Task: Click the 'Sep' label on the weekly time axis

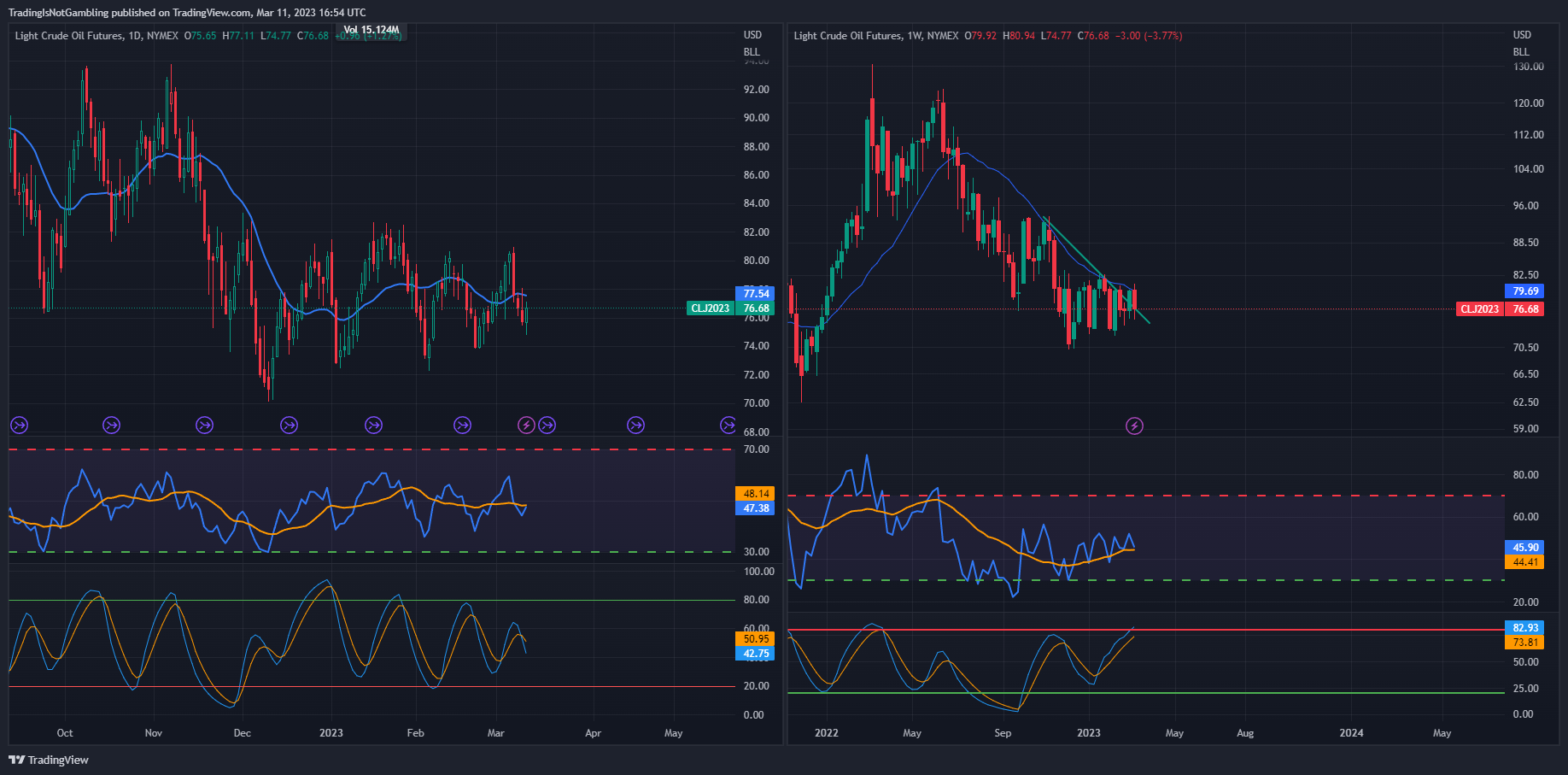Action: pos(1003,733)
